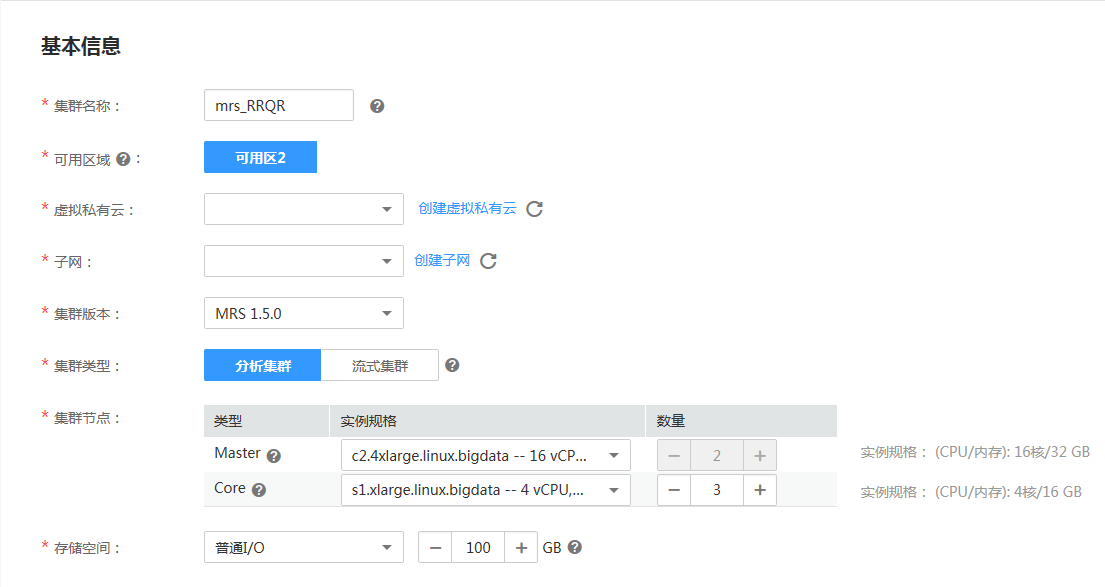
Task: Open the 虚拟私有云 dropdown
Action: (304, 209)
